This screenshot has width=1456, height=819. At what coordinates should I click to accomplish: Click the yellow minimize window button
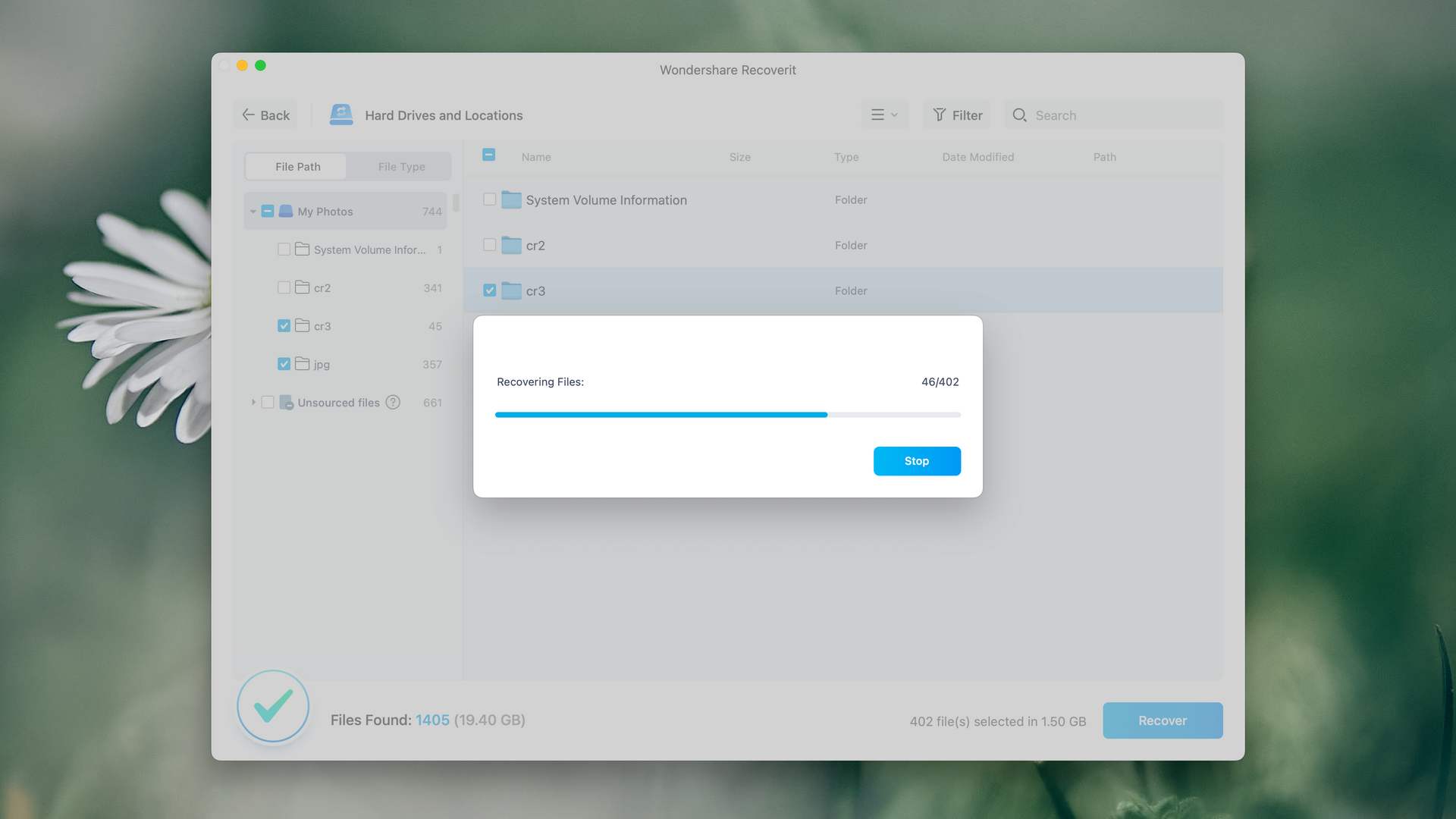pyautogui.click(x=242, y=65)
